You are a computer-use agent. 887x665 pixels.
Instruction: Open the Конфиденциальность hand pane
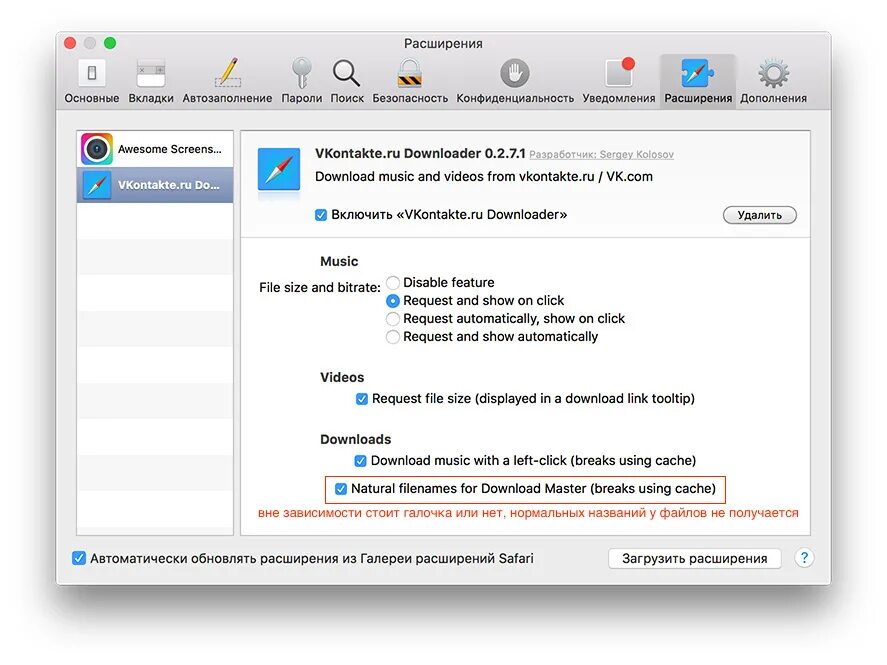515,81
